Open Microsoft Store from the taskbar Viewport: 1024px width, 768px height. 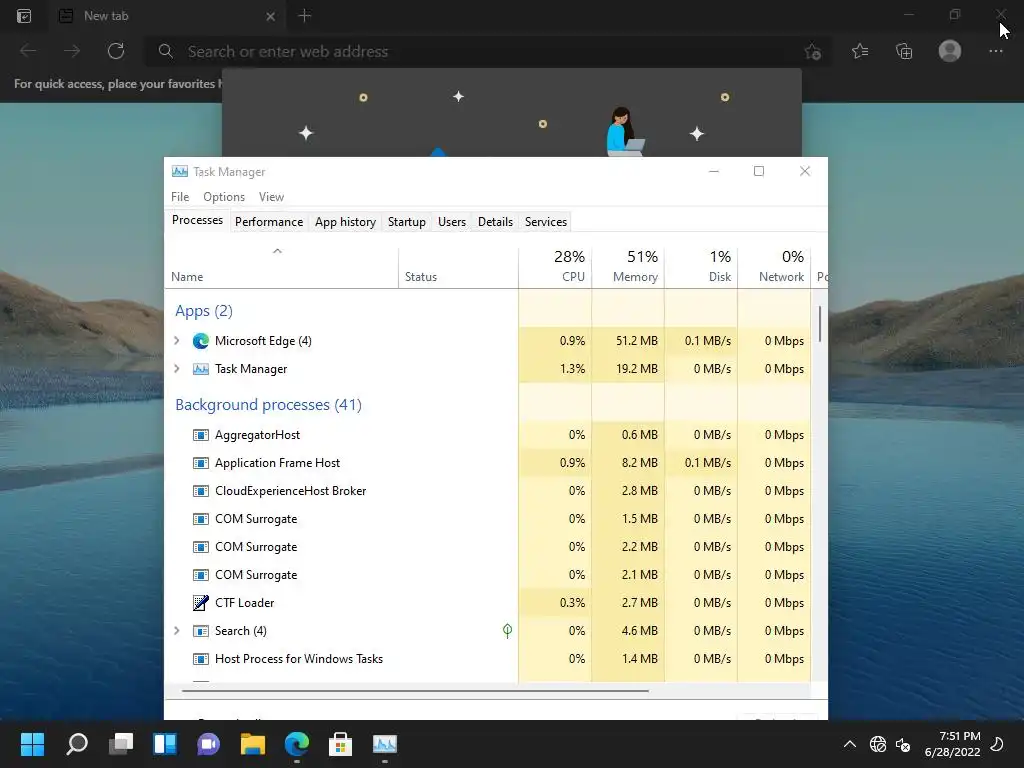click(340, 744)
